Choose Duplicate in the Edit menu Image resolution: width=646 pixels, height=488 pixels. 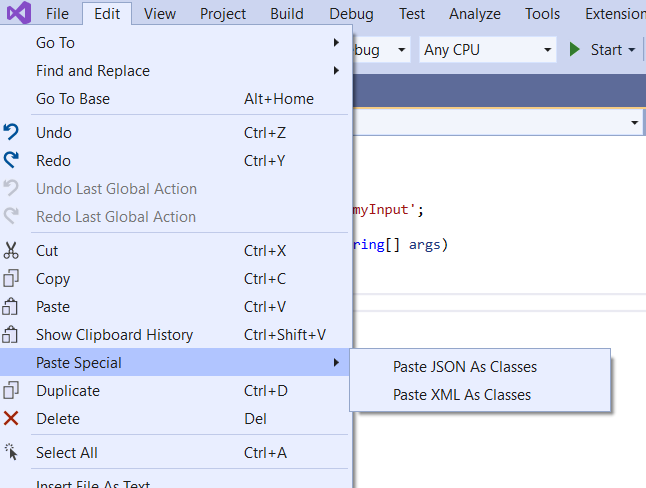(x=176, y=390)
